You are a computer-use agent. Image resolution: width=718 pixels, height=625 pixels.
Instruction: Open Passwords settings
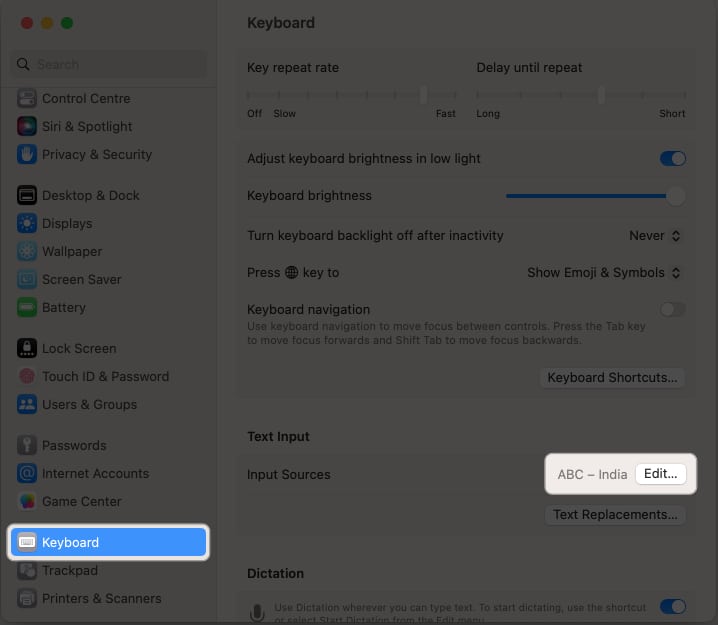(108, 446)
